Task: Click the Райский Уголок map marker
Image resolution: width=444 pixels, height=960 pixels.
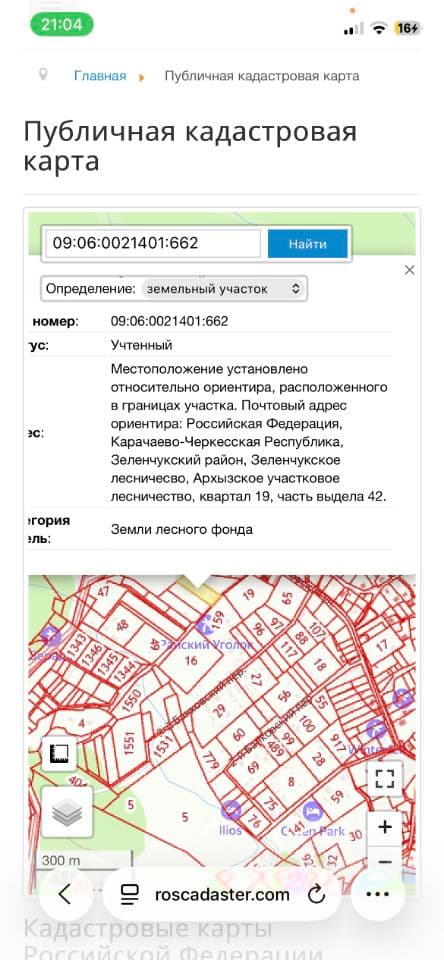Action: [x=206, y=625]
